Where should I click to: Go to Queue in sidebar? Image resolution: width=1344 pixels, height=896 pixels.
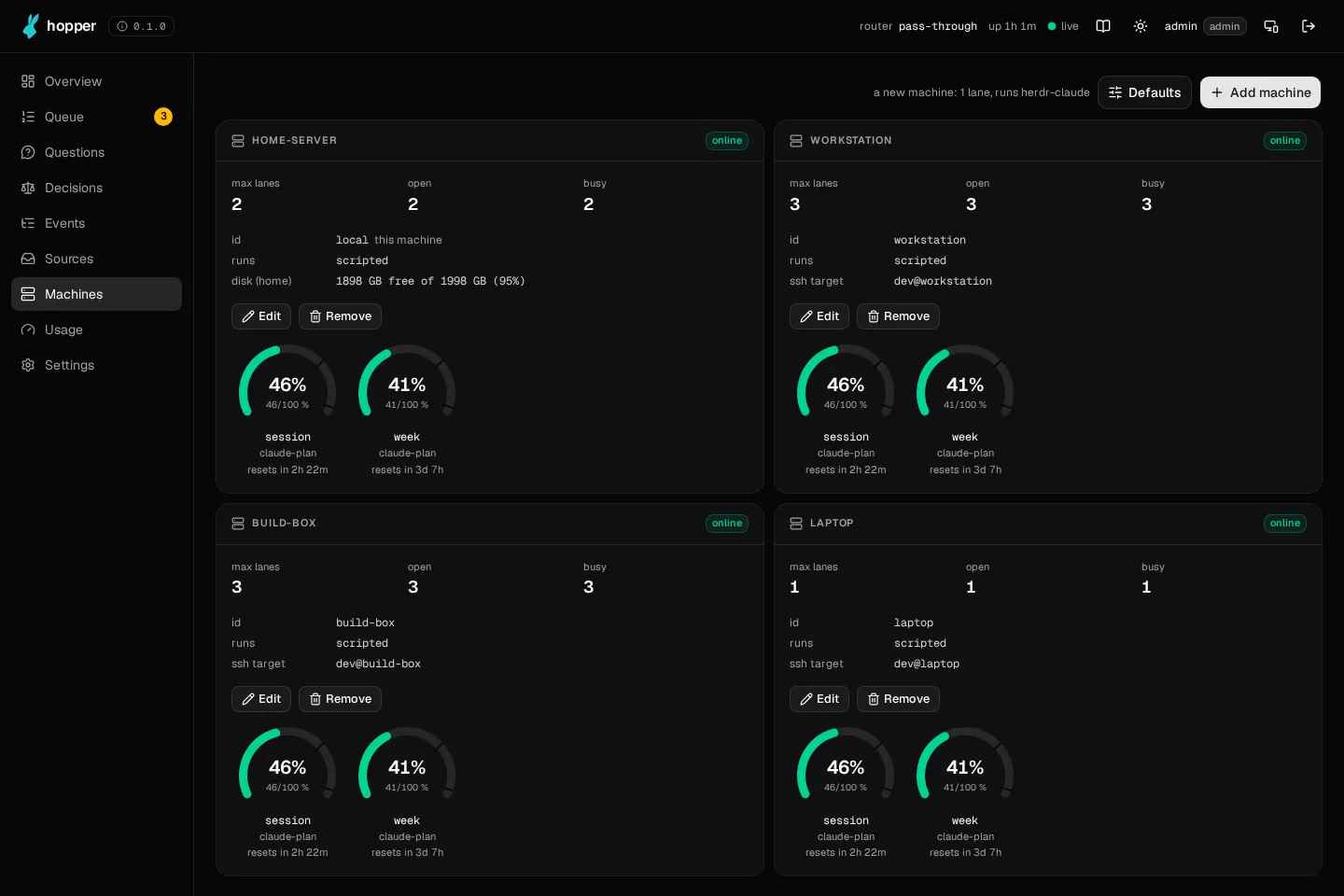[96, 117]
